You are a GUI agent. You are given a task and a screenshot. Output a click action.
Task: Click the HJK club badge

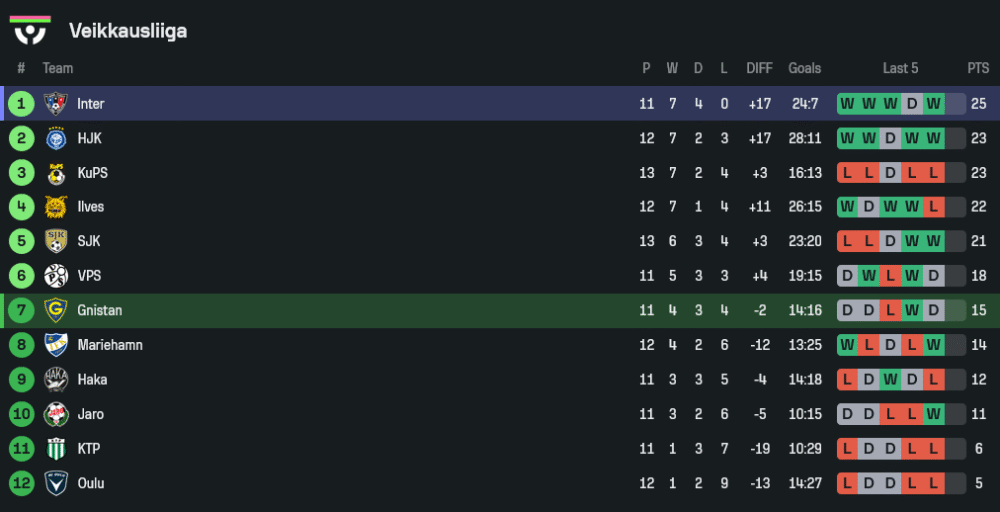55,138
